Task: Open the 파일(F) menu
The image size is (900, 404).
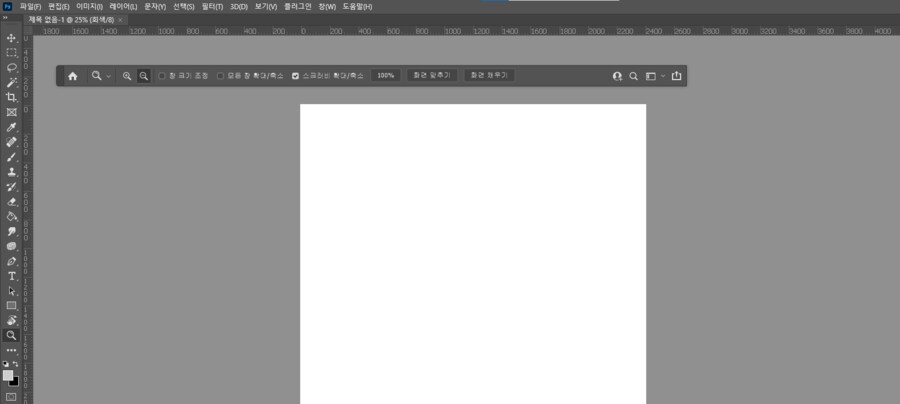Action: pyautogui.click(x=30, y=7)
